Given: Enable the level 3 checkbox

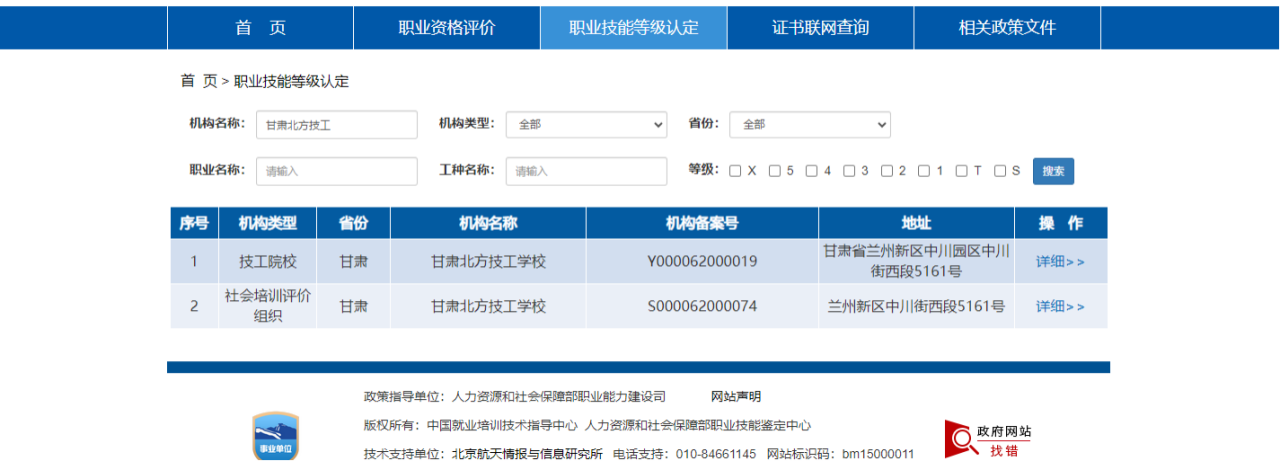Looking at the screenshot, I should click(x=848, y=171).
